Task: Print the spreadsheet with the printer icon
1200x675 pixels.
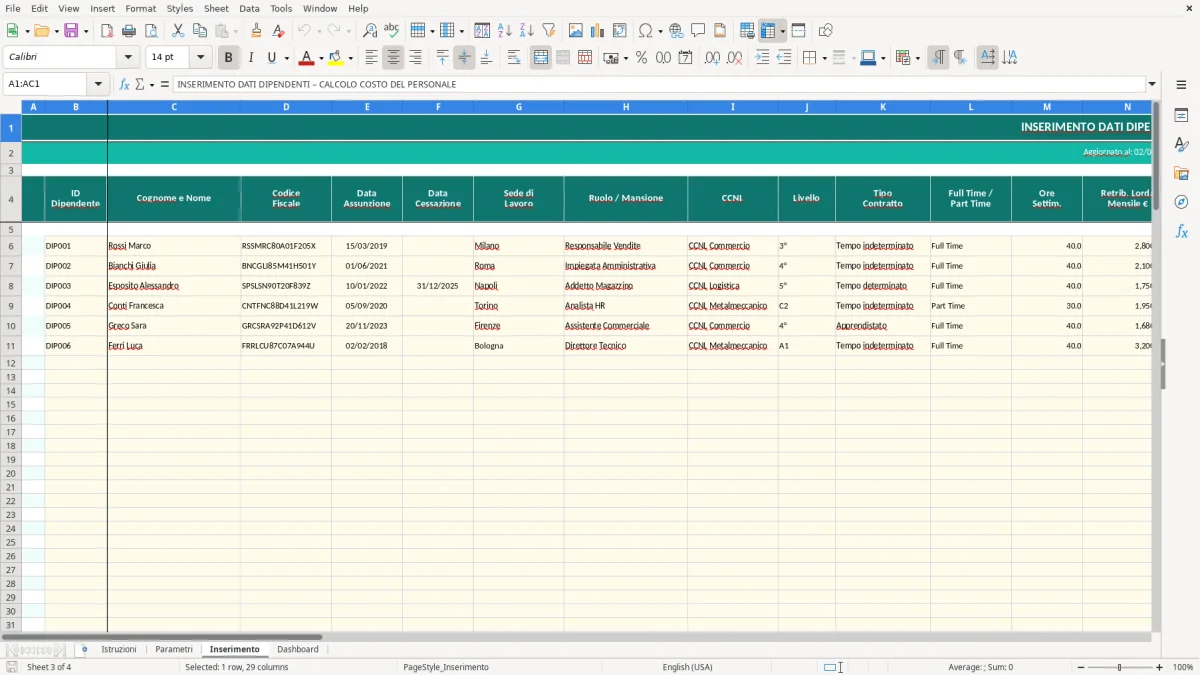Action: click(x=129, y=31)
